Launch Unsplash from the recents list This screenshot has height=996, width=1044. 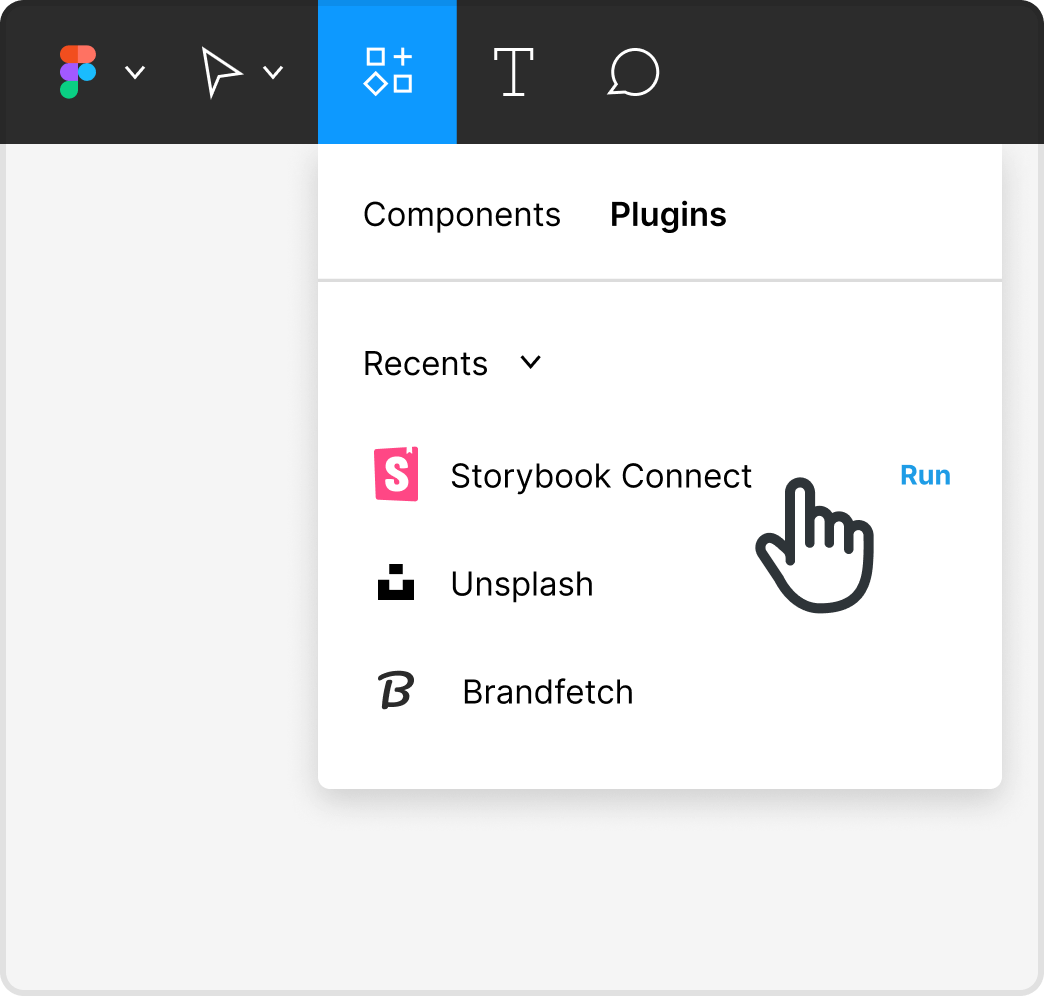click(x=522, y=583)
